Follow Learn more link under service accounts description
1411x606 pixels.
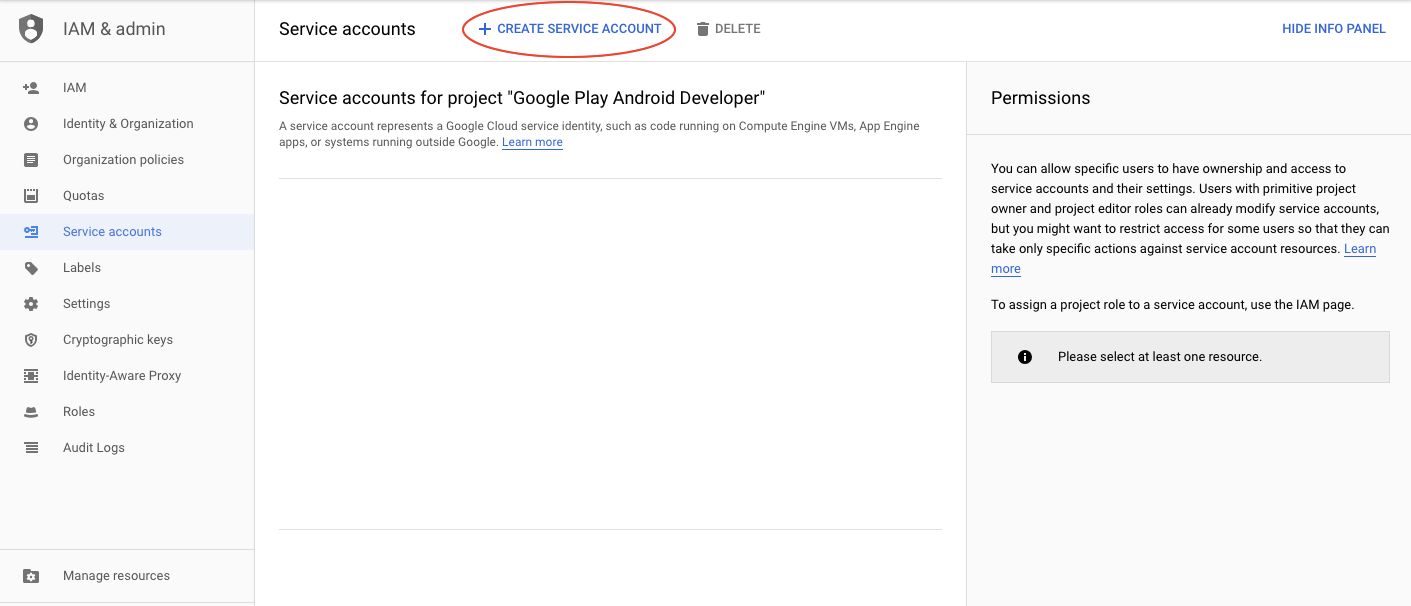(x=532, y=142)
